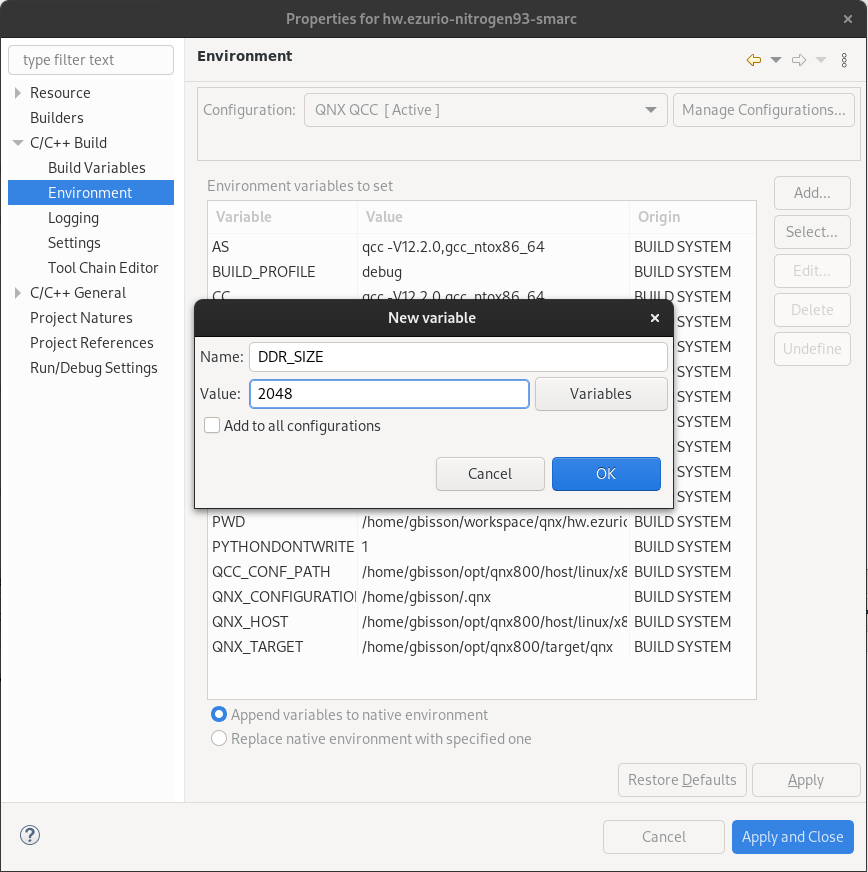Screen dimensions: 868x872
Task: Click Apply and Close
Action: (x=792, y=836)
